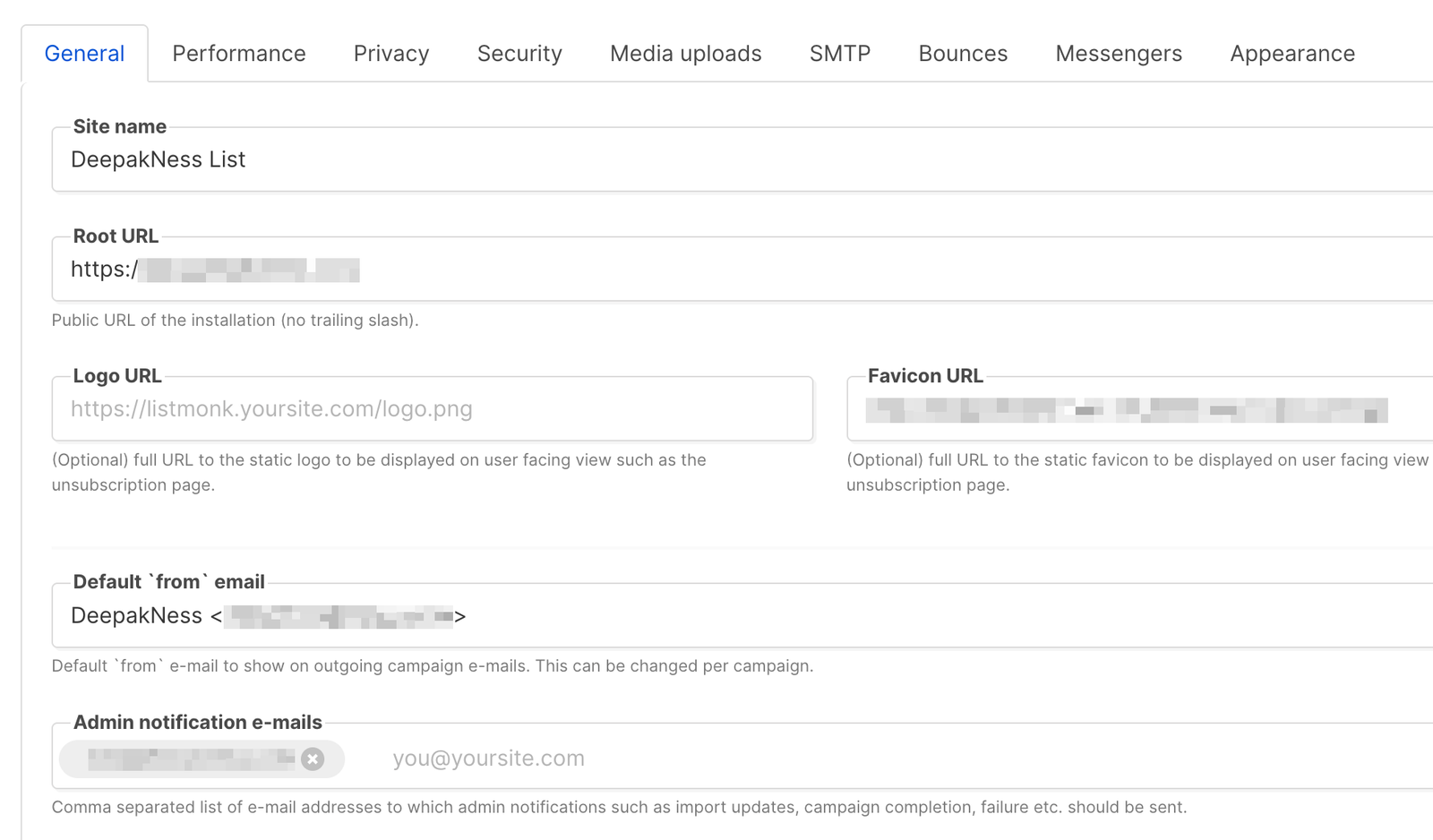The image size is (1433, 840).
Task: Remove the admin notification email chip
Action: [313, 759]
